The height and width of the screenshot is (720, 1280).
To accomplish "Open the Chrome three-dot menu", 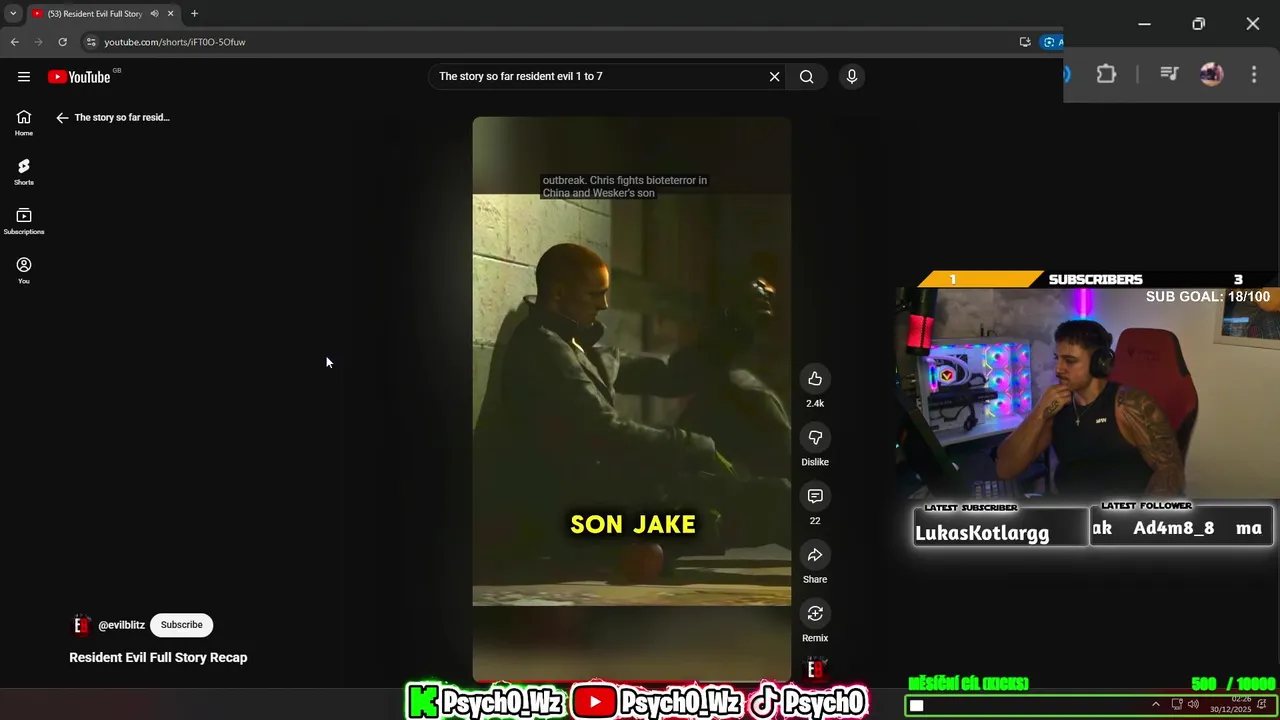I will (1254, 74).
